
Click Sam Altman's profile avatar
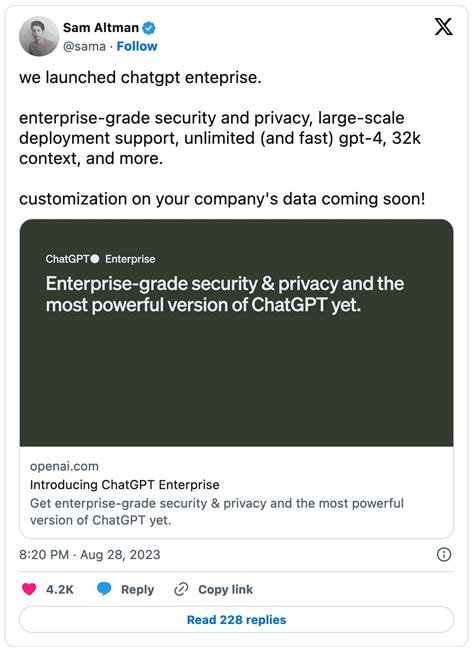(x=39, y=36)
